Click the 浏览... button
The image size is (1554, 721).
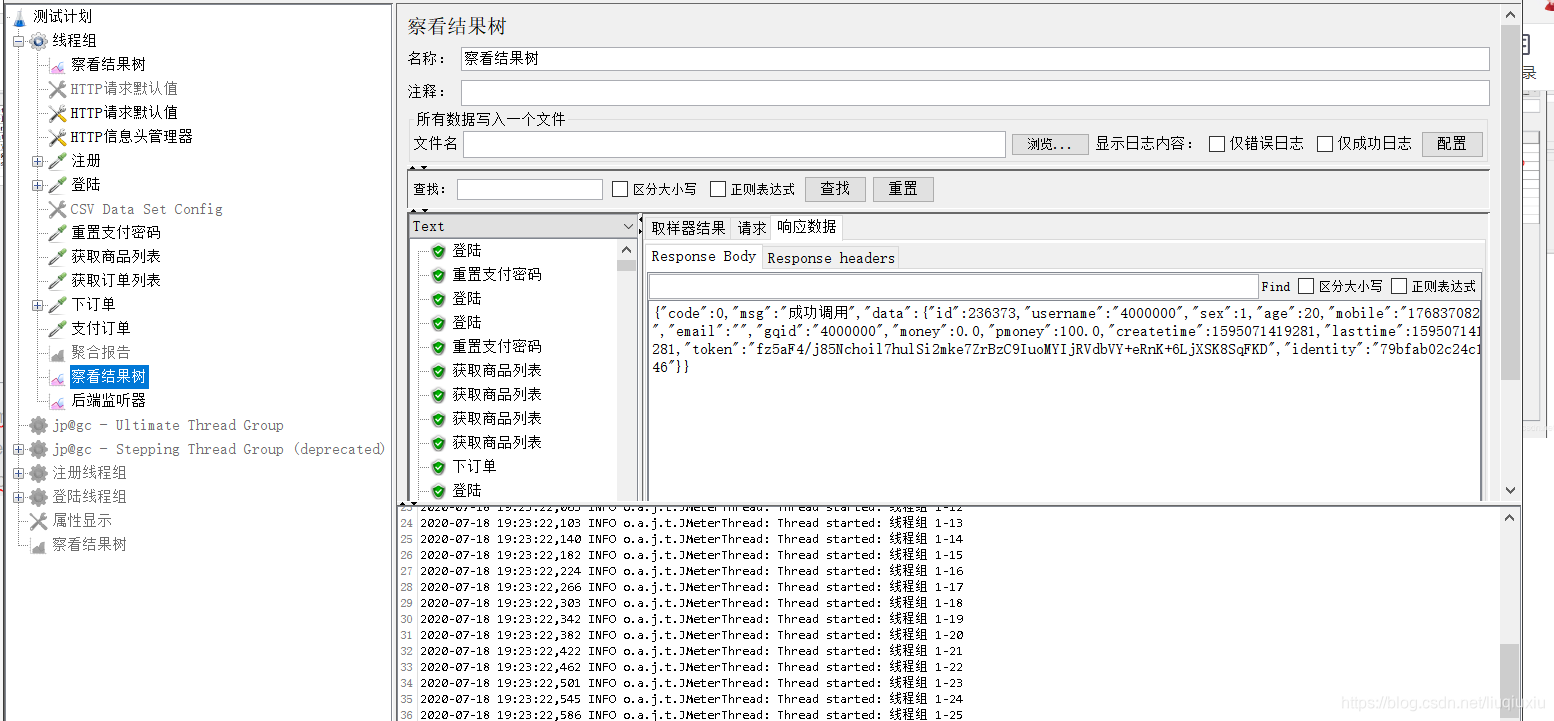click(x=1050, y=144)
